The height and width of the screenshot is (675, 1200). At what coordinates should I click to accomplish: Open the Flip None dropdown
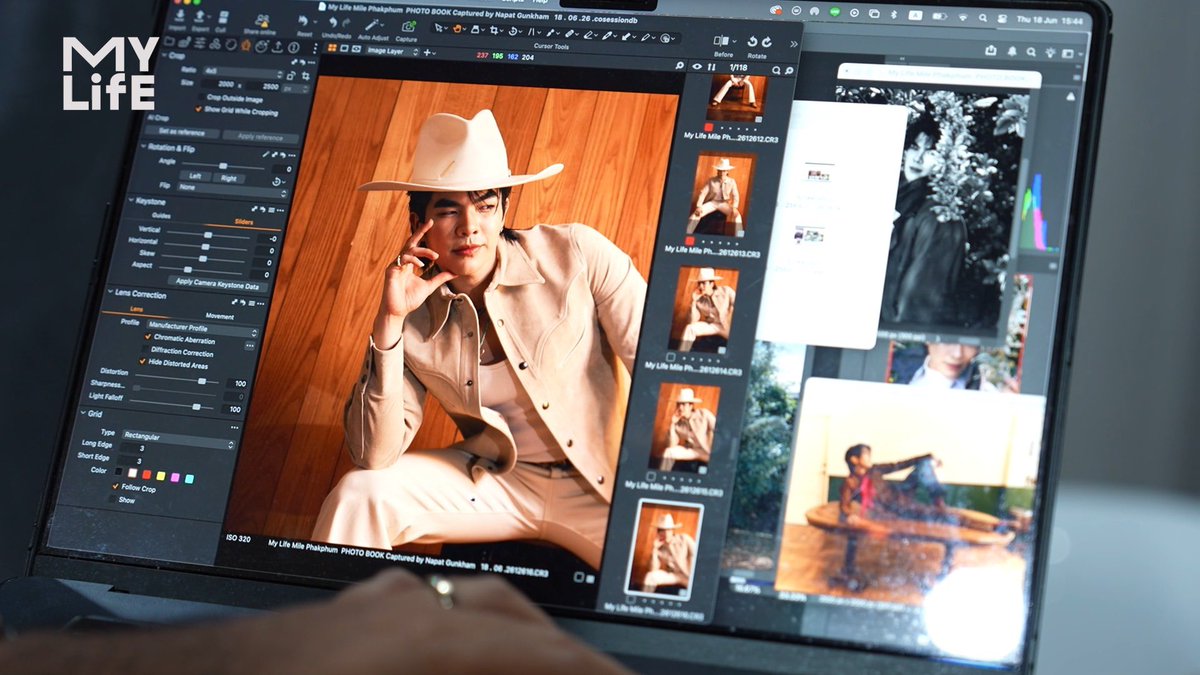232,190
